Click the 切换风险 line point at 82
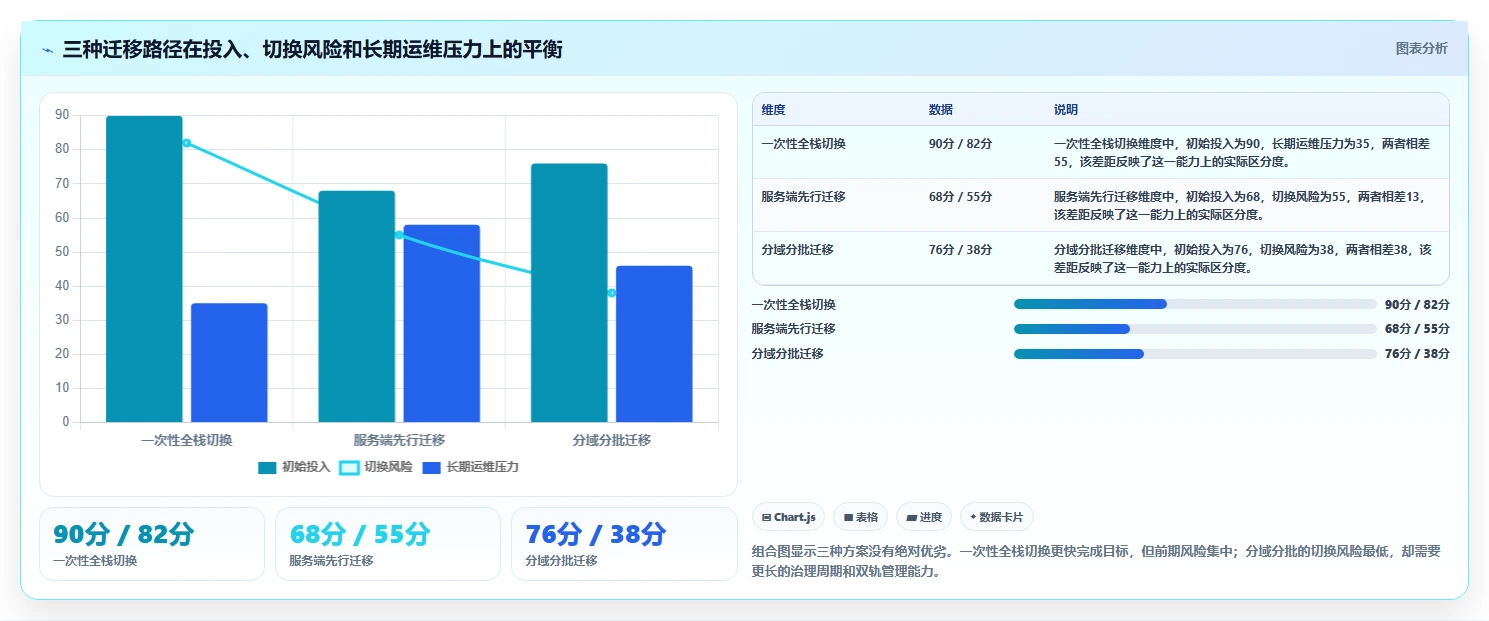 tap(187, 143)
